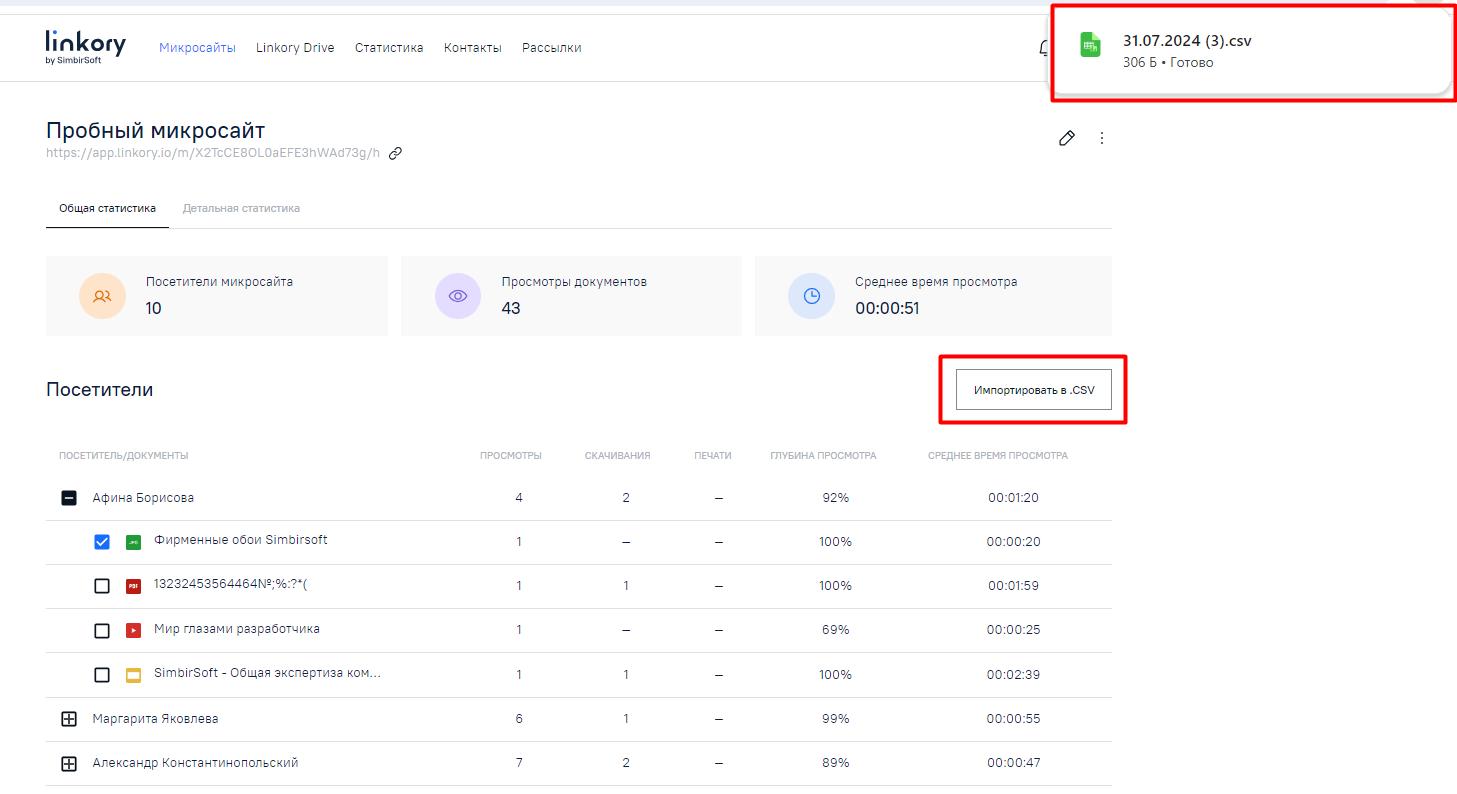The width and height of the screenshot is (1457, 794).
Task: Click the average viewing time clock icon
Action: pos(811,296)
